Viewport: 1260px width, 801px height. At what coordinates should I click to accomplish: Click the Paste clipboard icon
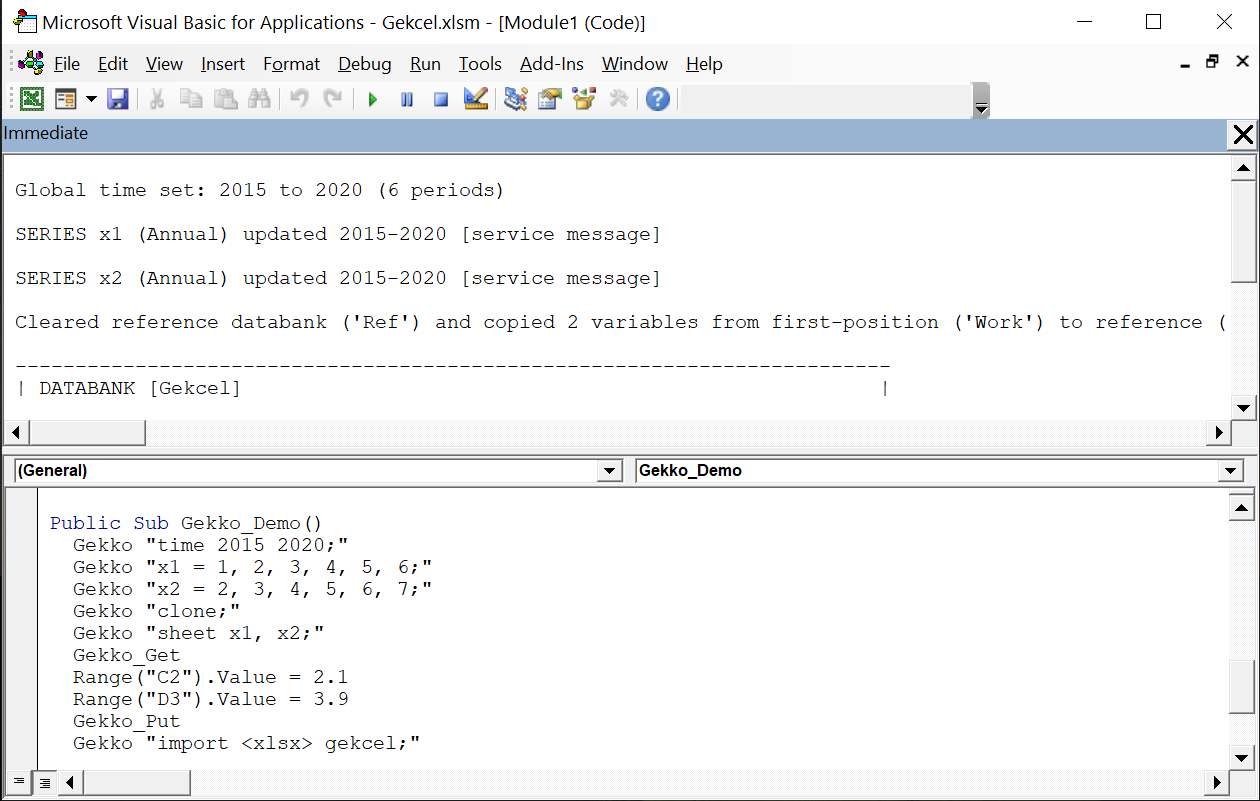click(x=225, y=99)
